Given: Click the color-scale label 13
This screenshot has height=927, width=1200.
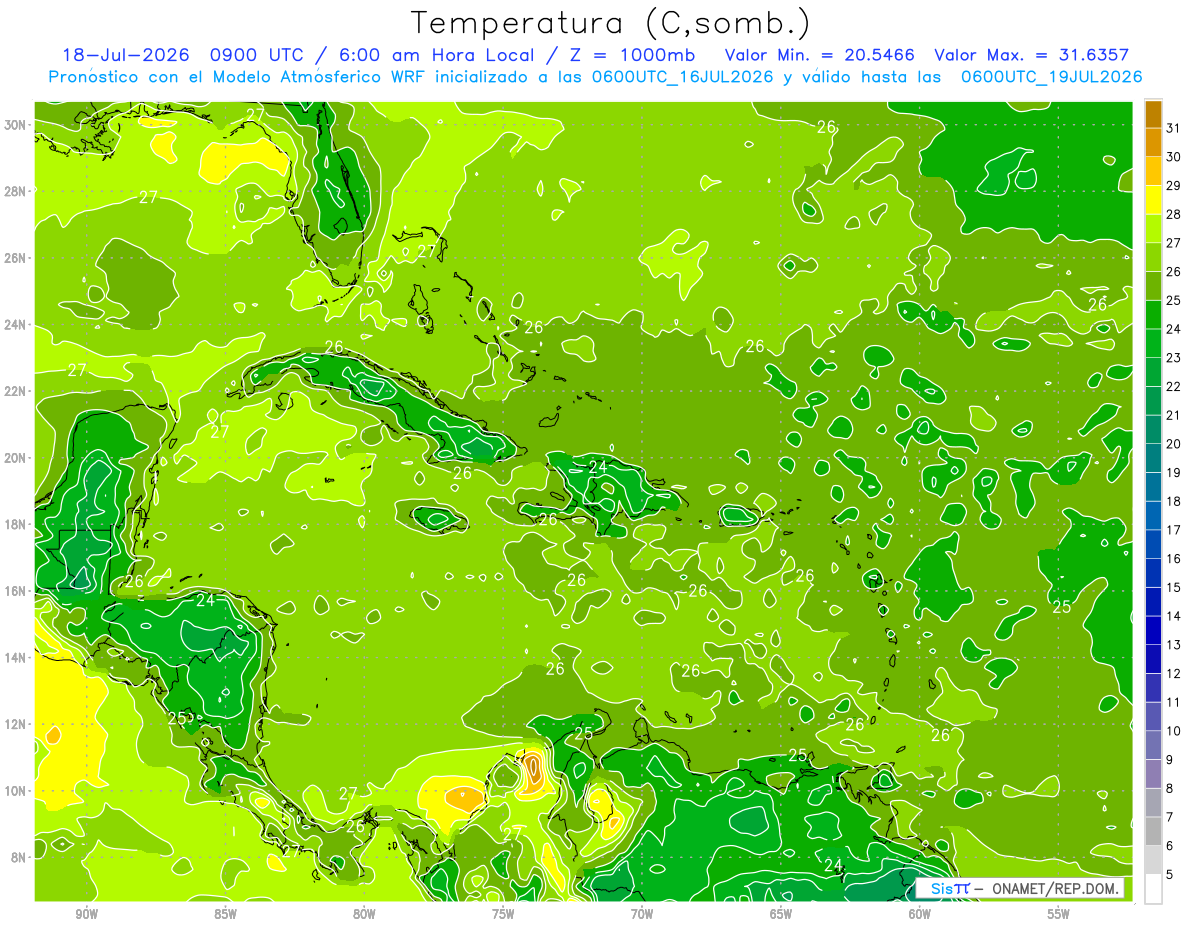Looking at the screenshot, I should (x=1173, y=645).
